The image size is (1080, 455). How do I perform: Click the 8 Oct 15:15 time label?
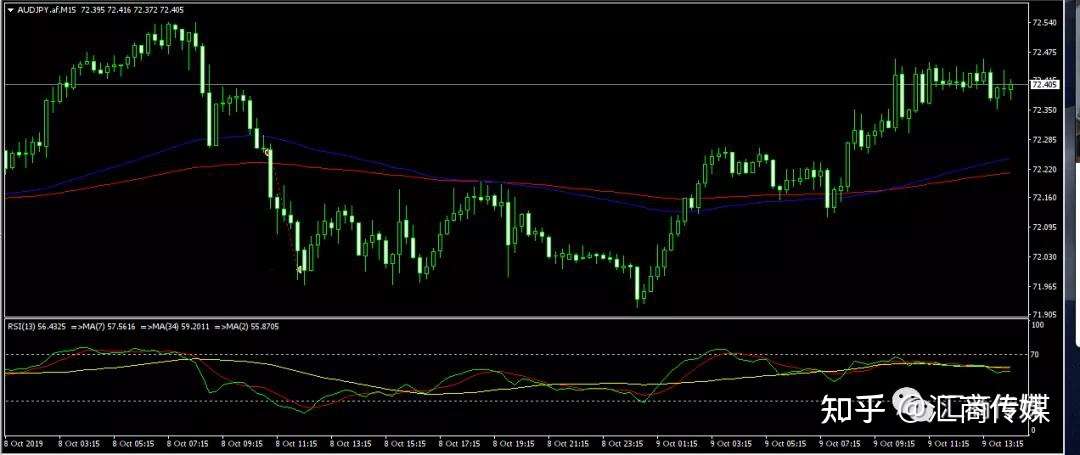[404, 444]
